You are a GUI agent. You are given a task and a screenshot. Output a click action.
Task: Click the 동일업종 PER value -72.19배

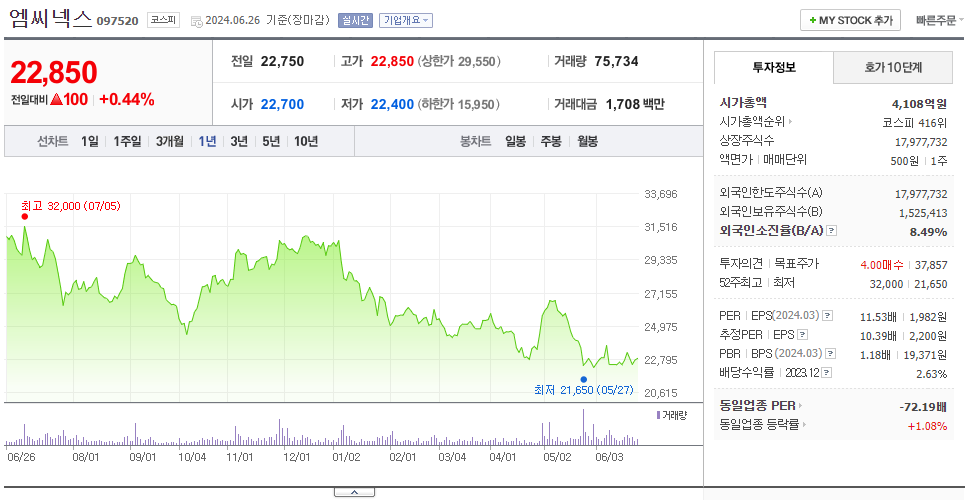(923, 407)
